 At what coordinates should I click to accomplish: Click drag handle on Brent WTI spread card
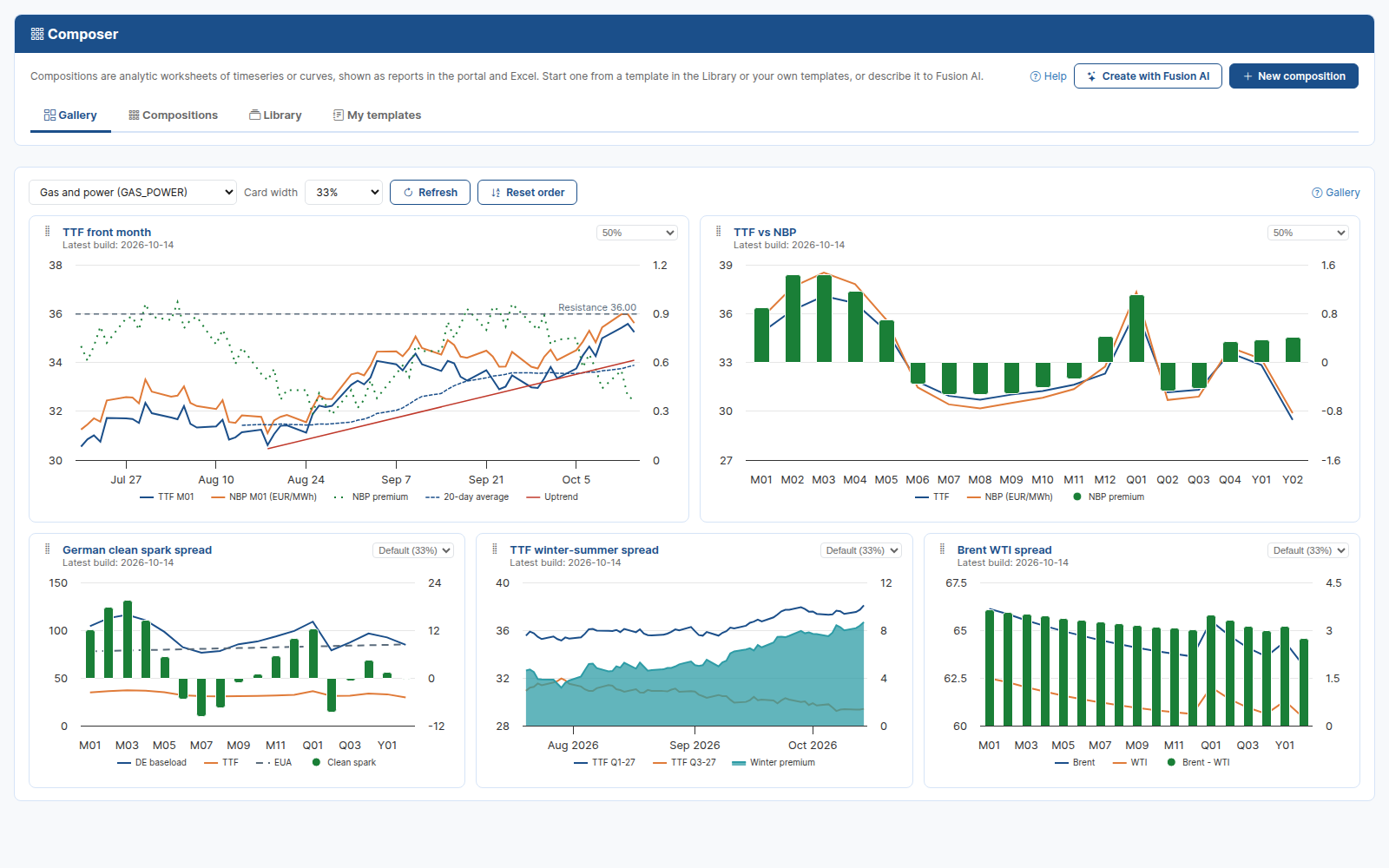click(x=943, y=549)
